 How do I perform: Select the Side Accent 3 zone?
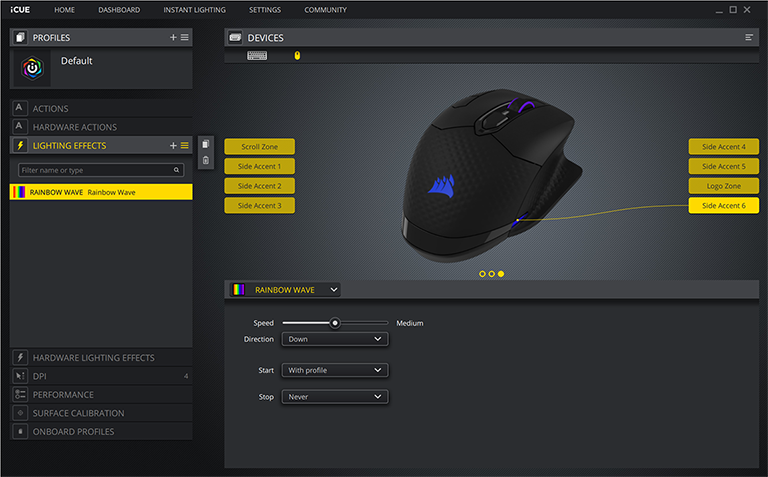tap(260, 206)
